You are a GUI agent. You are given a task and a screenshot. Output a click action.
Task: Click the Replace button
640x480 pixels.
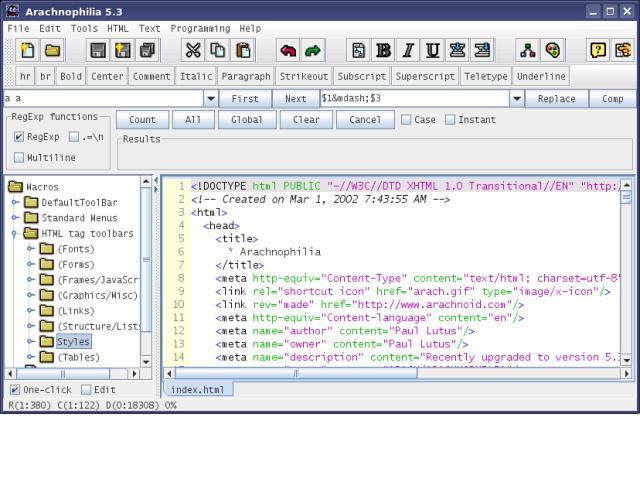557,99
